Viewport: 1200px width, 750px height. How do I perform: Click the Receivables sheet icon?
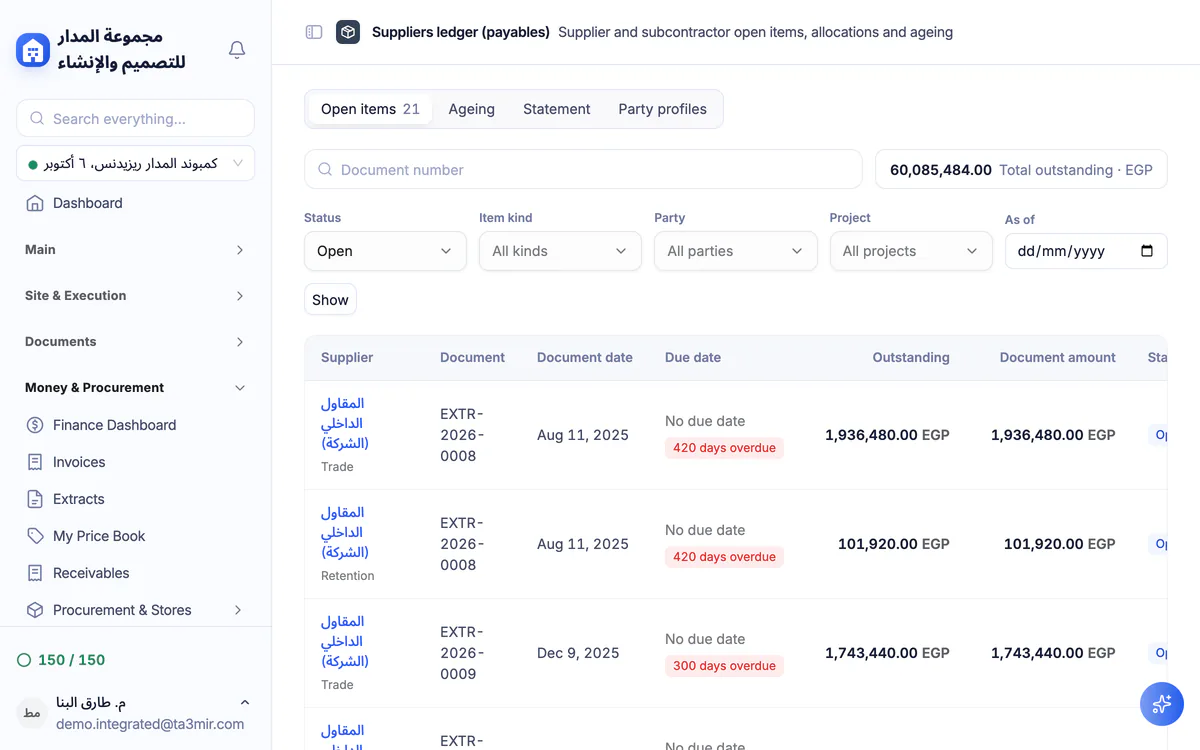35,573
